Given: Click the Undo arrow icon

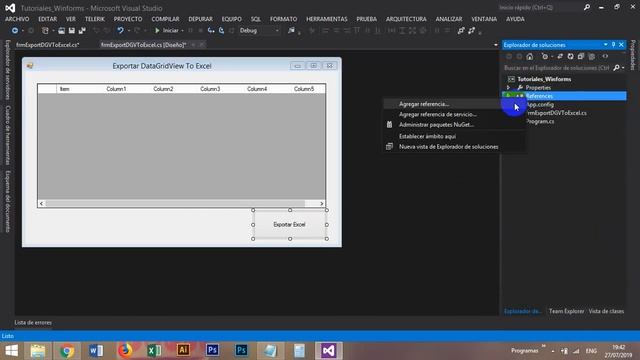Looking at the screenshot, I should coord(120,31).
